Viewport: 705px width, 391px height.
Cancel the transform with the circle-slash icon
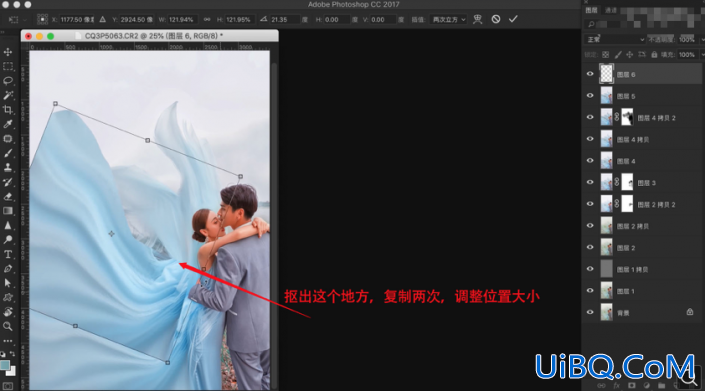click(495, 19)
